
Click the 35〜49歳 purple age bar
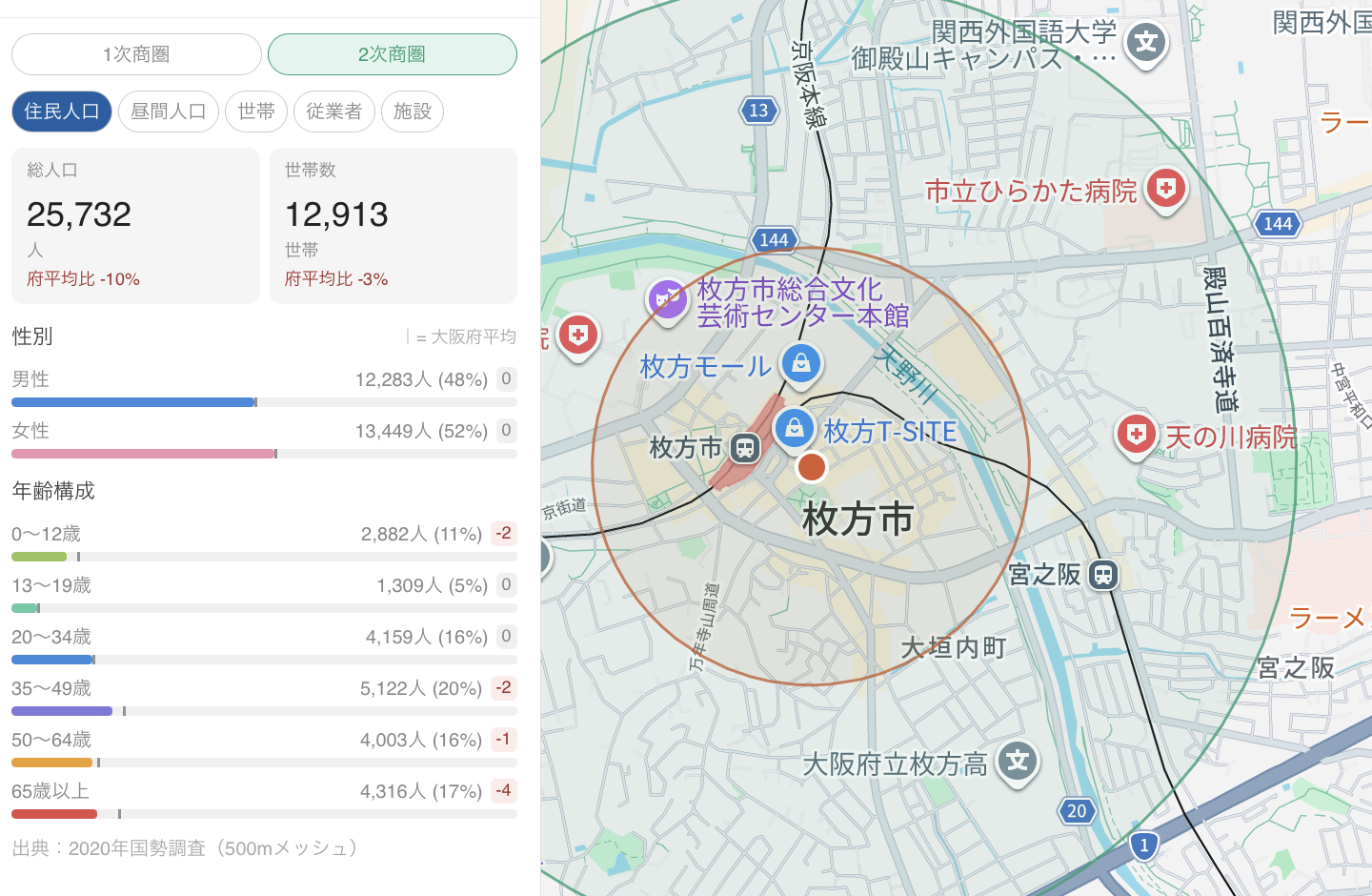point(62,711)
